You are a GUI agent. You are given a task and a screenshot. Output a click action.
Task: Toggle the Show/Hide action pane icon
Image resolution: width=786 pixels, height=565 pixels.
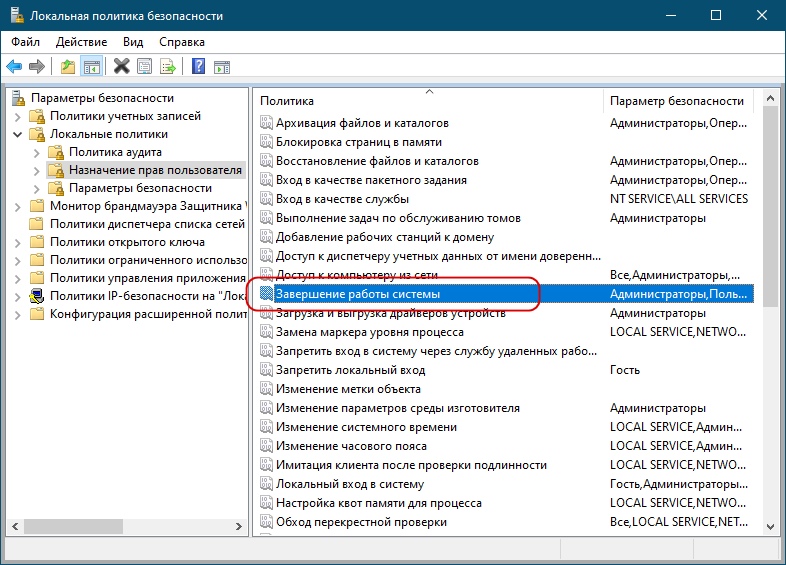click(222, 66)
